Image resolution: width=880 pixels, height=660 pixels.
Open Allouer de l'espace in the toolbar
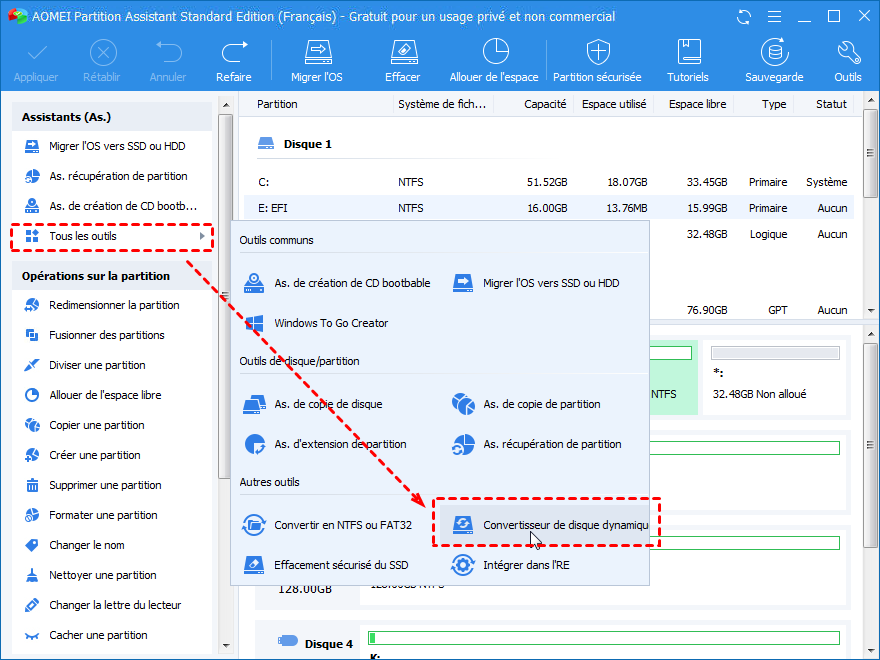(x=494, y=61)
